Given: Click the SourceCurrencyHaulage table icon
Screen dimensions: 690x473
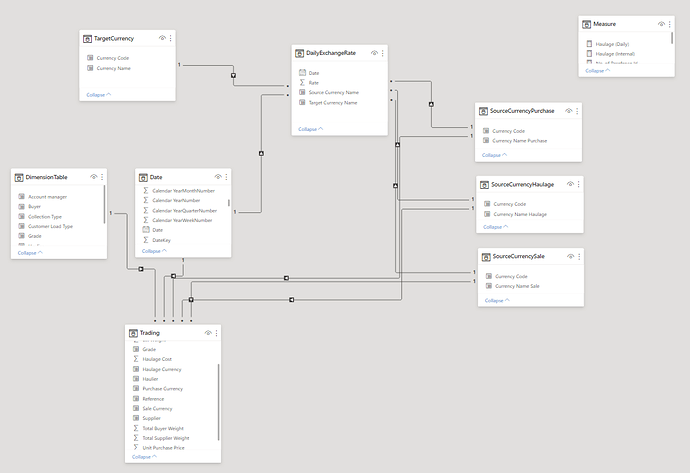Looking at the screenshot, I should (484, 185).
